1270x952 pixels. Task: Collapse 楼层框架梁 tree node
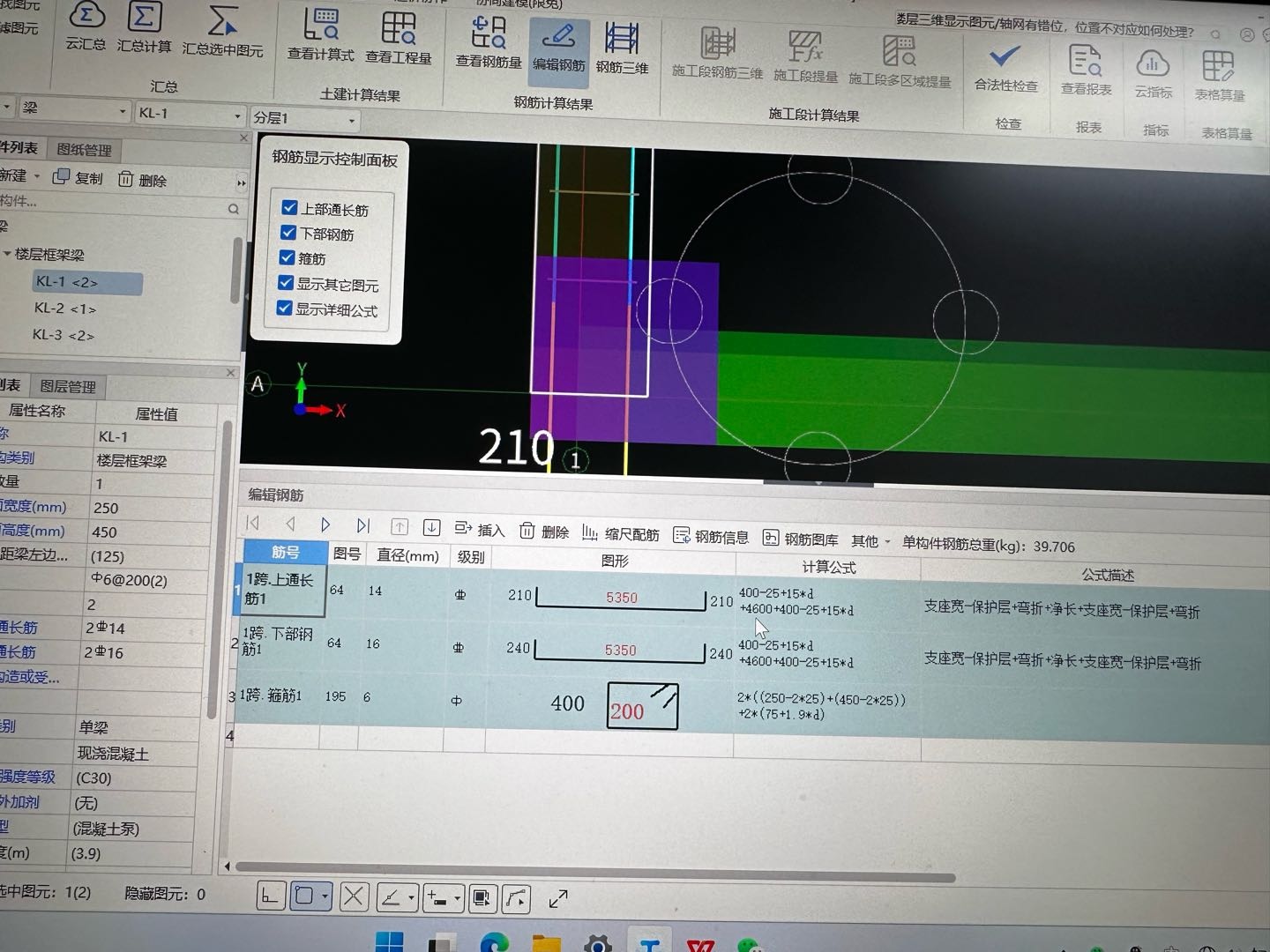click(7, 254)
